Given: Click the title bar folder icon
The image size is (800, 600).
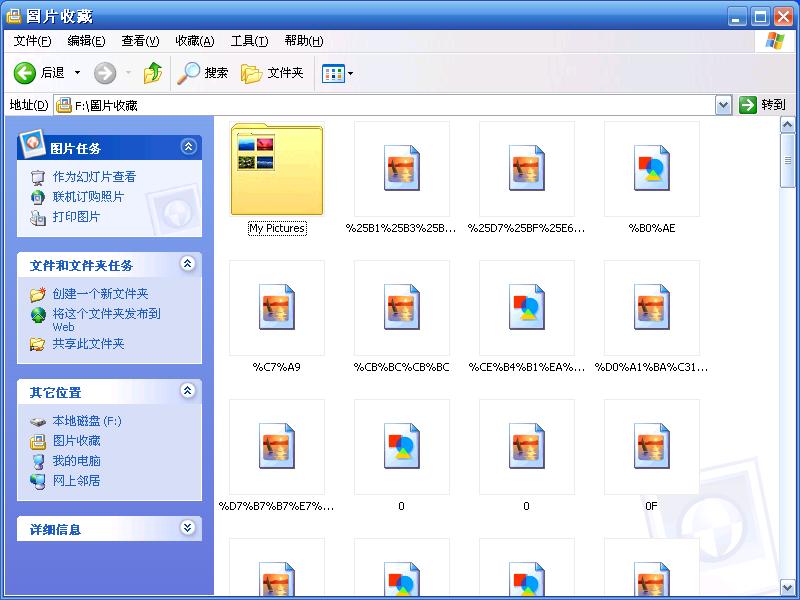Looking at the screenshot, I should [14, 16].
